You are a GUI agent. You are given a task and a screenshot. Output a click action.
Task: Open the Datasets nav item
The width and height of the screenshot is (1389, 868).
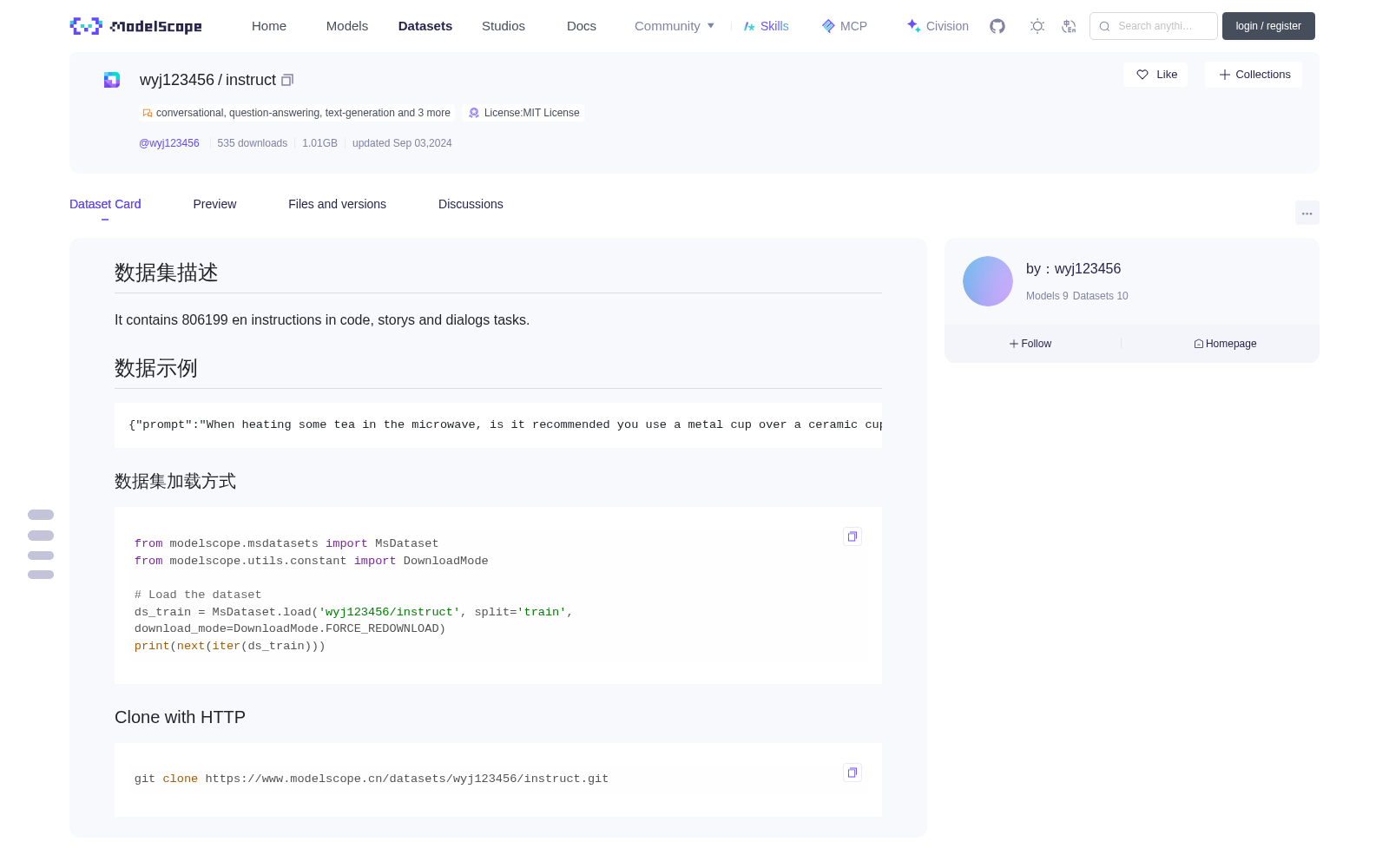425,26
